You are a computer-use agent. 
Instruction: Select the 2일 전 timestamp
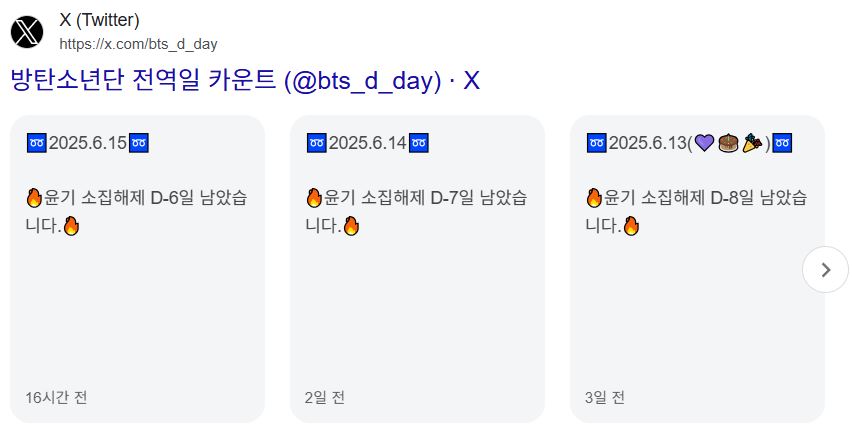coord(325,398)
